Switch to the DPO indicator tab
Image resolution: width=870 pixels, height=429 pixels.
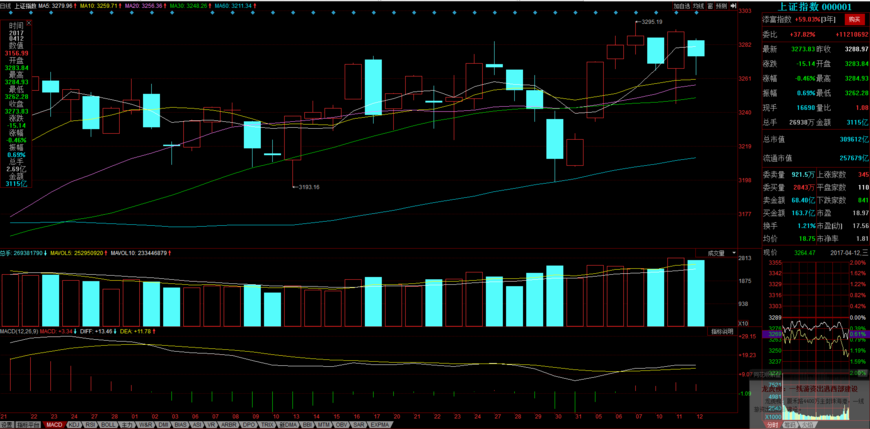click(248, 425)
